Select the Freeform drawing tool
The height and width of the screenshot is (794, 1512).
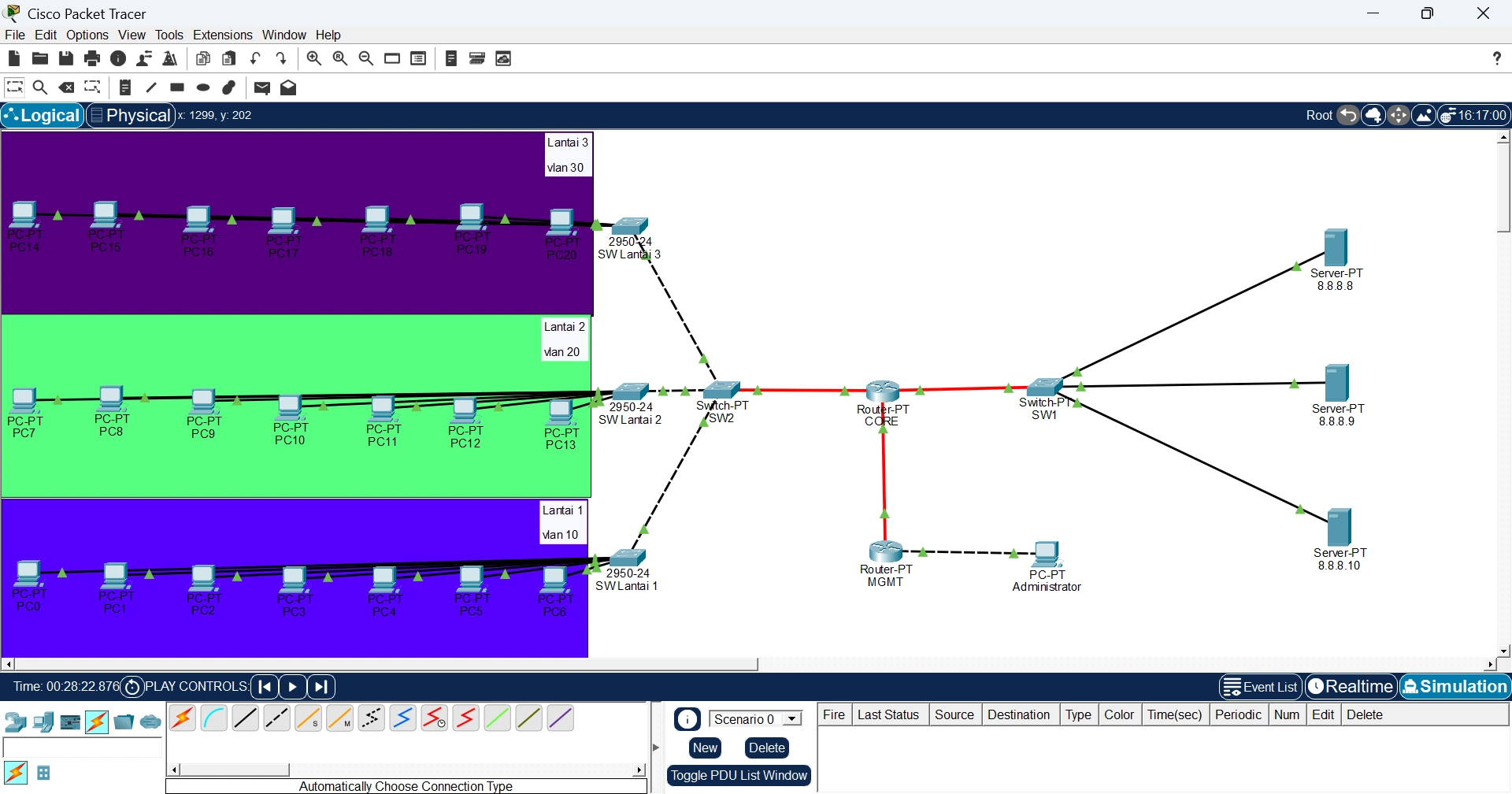[229, 87]
